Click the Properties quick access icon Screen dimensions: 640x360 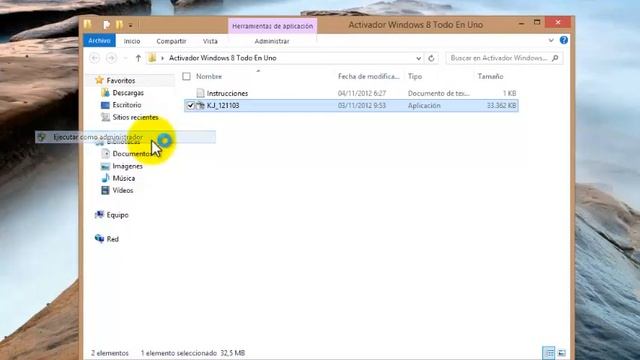pos(107,25)
